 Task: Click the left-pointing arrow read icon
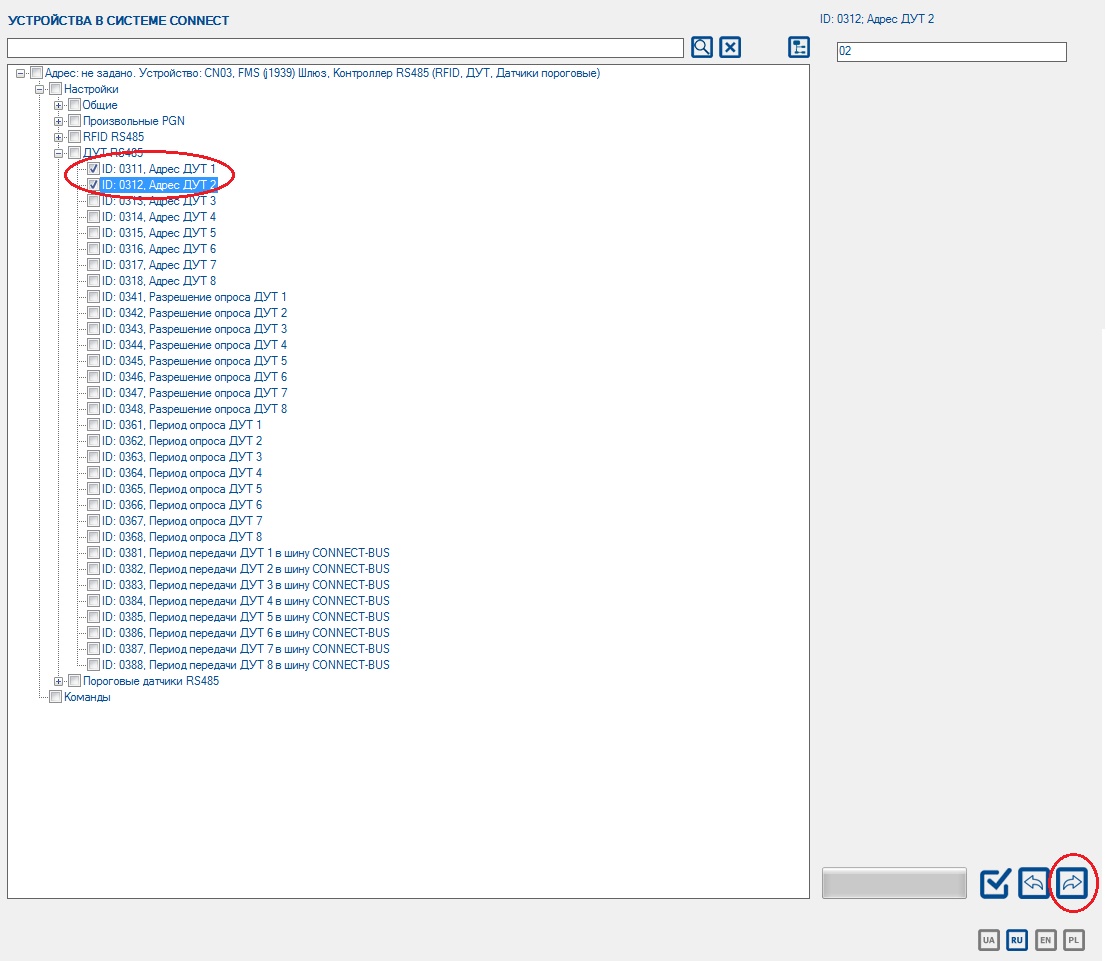point(1033,883)
